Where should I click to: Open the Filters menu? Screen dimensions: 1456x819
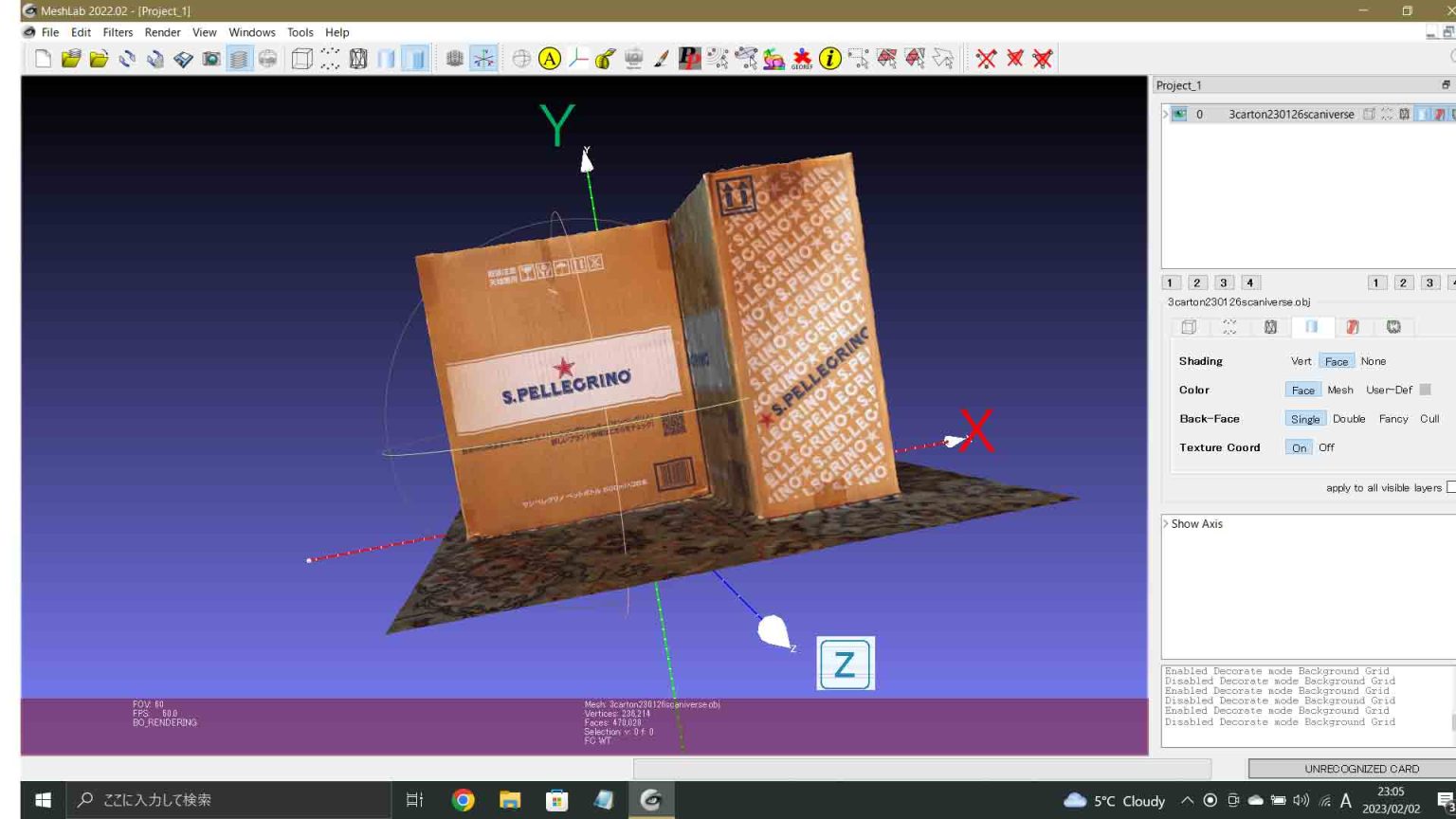click(x=118, y=31)
